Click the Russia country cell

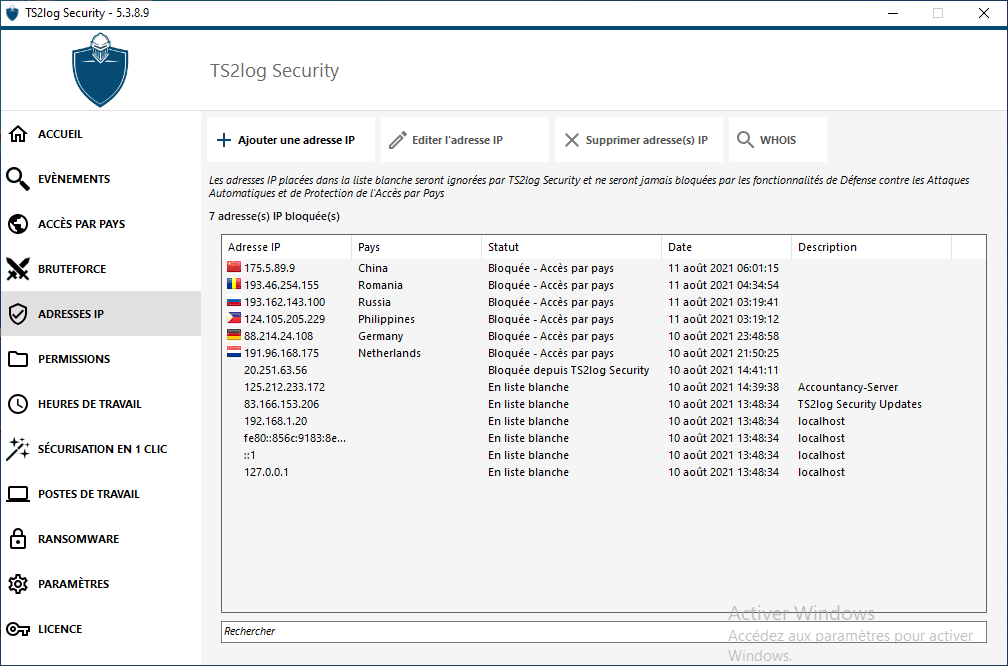click(x=374, y=302)
